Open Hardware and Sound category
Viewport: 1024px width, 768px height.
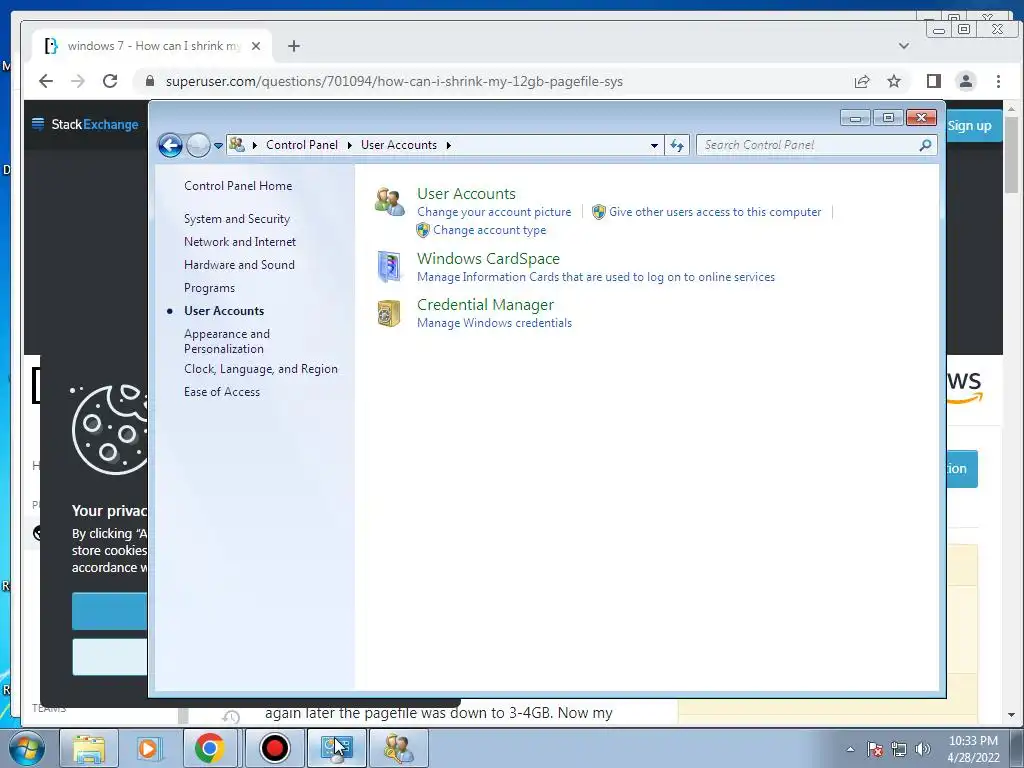pos(239,264)
